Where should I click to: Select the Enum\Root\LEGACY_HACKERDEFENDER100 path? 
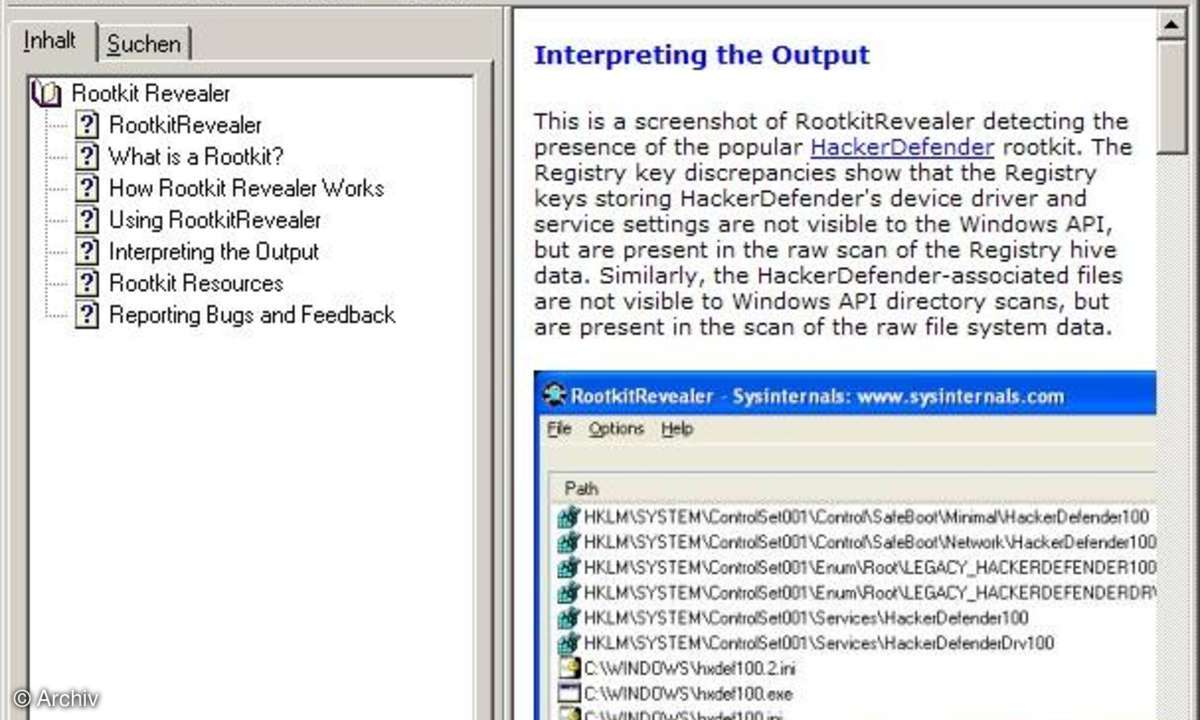coord(870,568)
